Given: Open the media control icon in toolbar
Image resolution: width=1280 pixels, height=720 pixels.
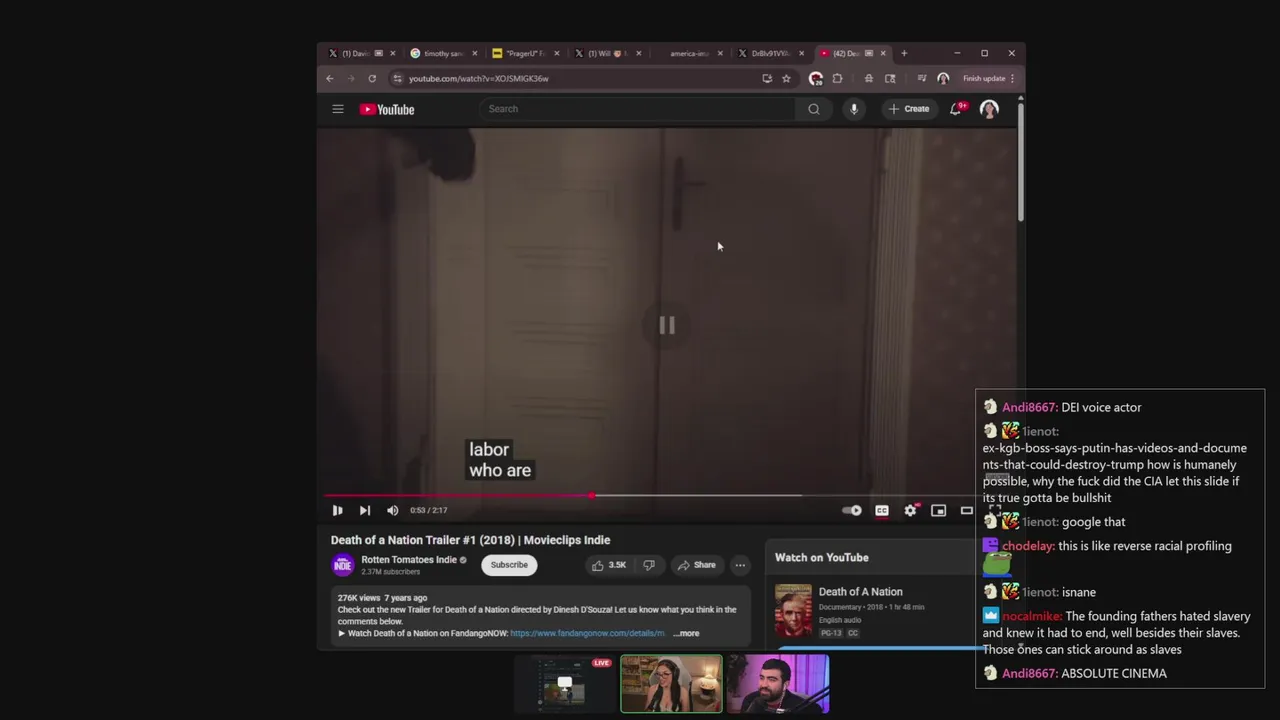Looking at the screenshot, I should tap(921, 78).
